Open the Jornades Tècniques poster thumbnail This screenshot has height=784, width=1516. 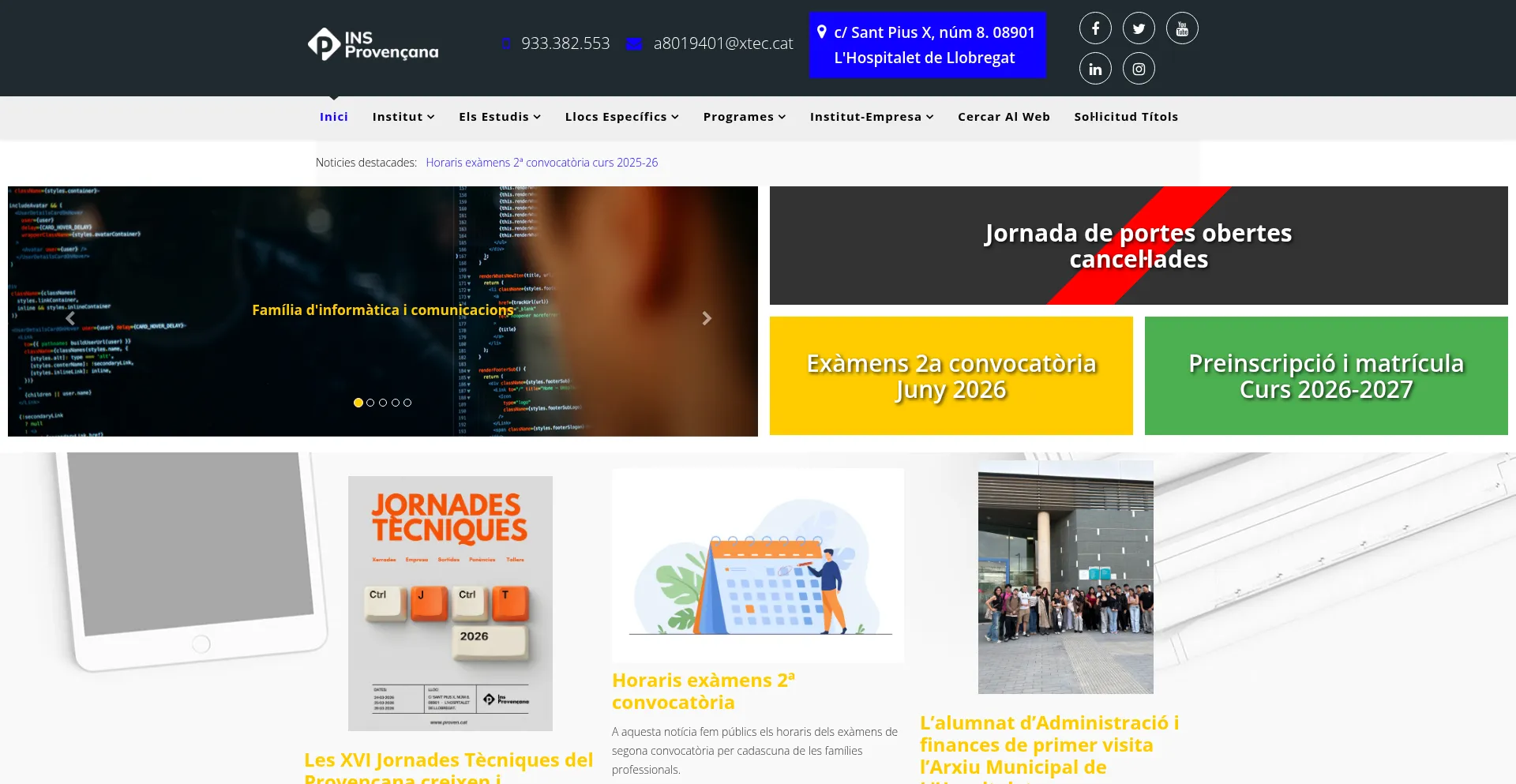(450, 603)
